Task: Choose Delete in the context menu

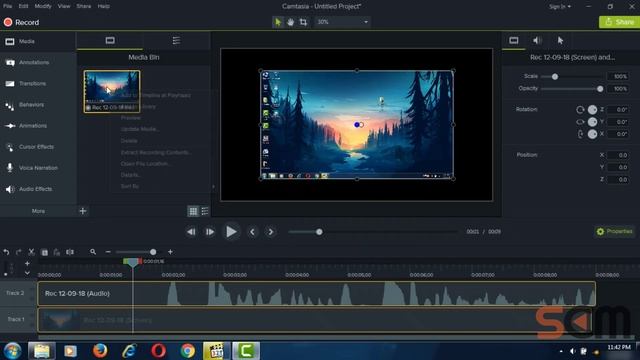Action: click(x=129, y=141)
